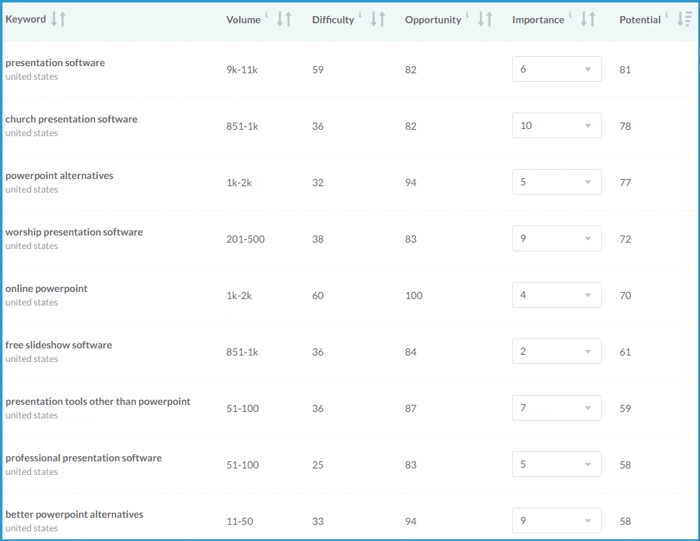Sort by Opportunity using sort arrows
The image size is (700, 541).
485,19
